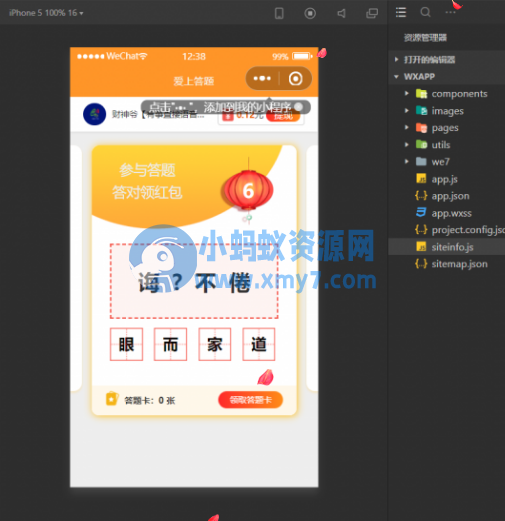Click the user avatar in simulator
Viewport: 505px width, 521px height.
[95, 114]
